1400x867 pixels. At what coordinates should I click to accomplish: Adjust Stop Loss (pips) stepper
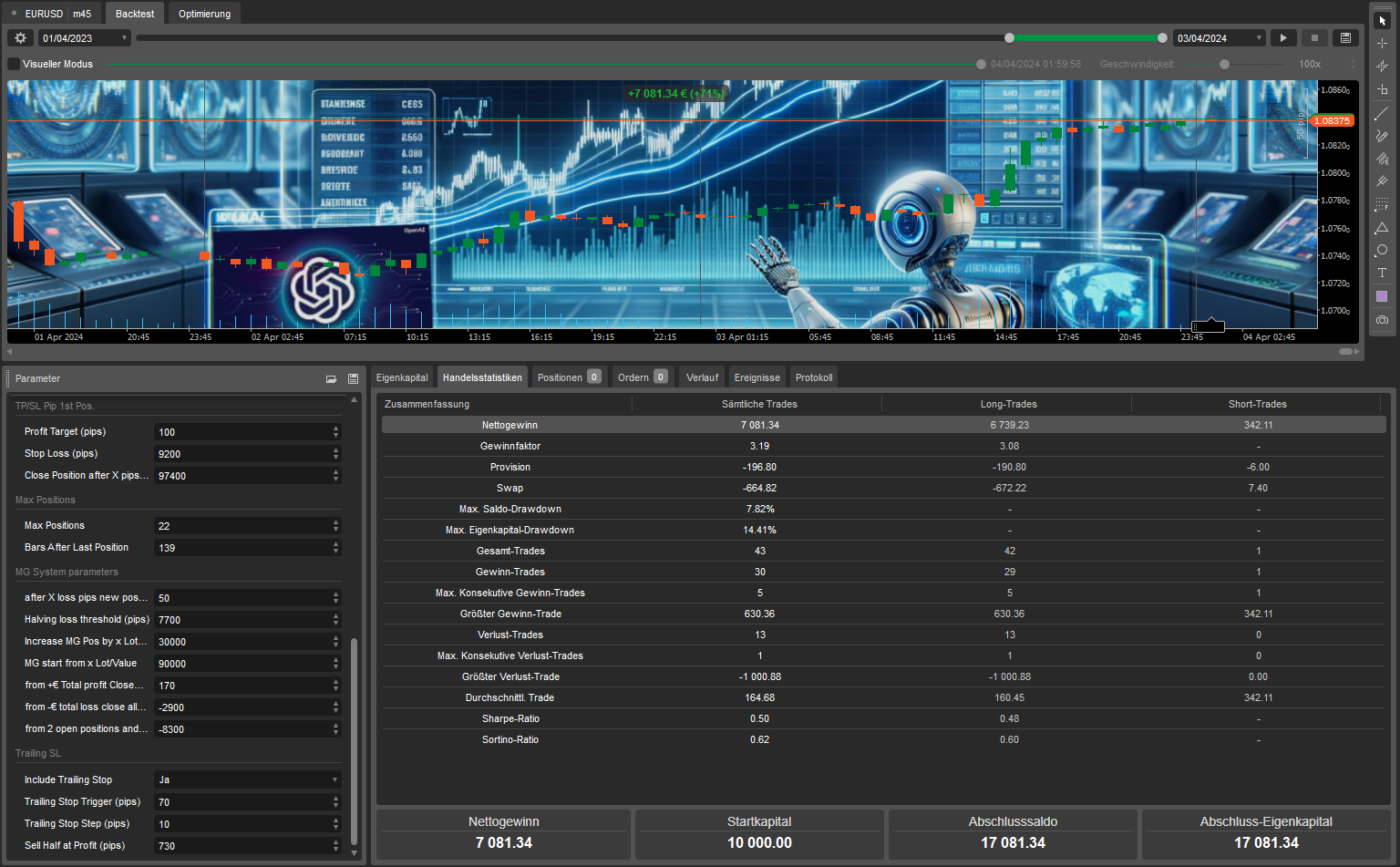point(335,454)
